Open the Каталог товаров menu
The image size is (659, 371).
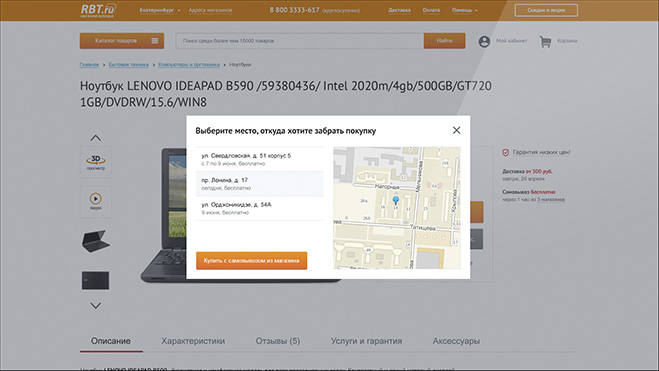coord(122,41)
